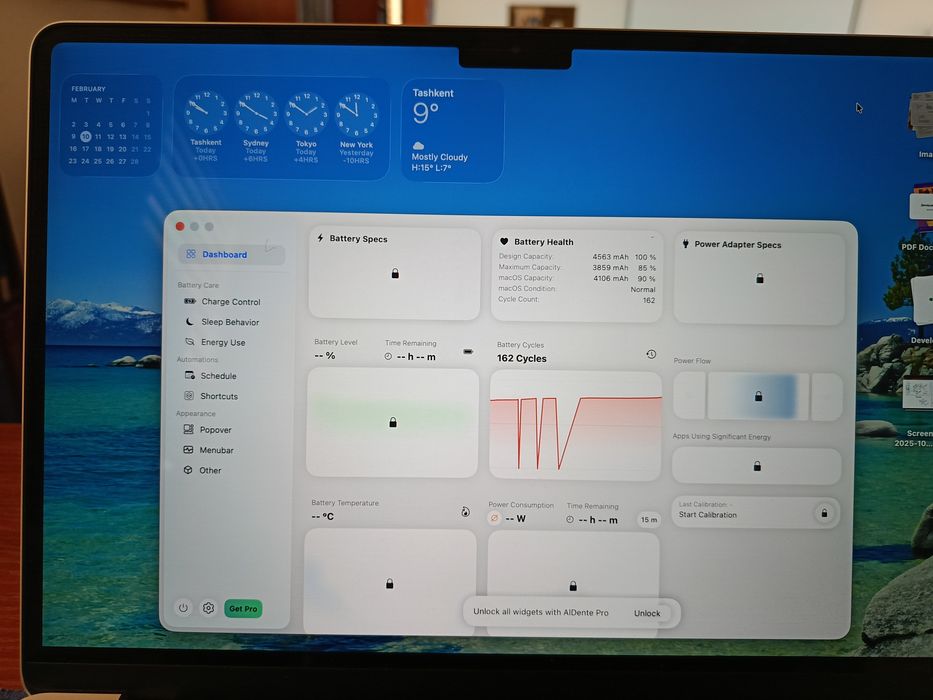Click the heart icon in Battery Health

(504, 242)
